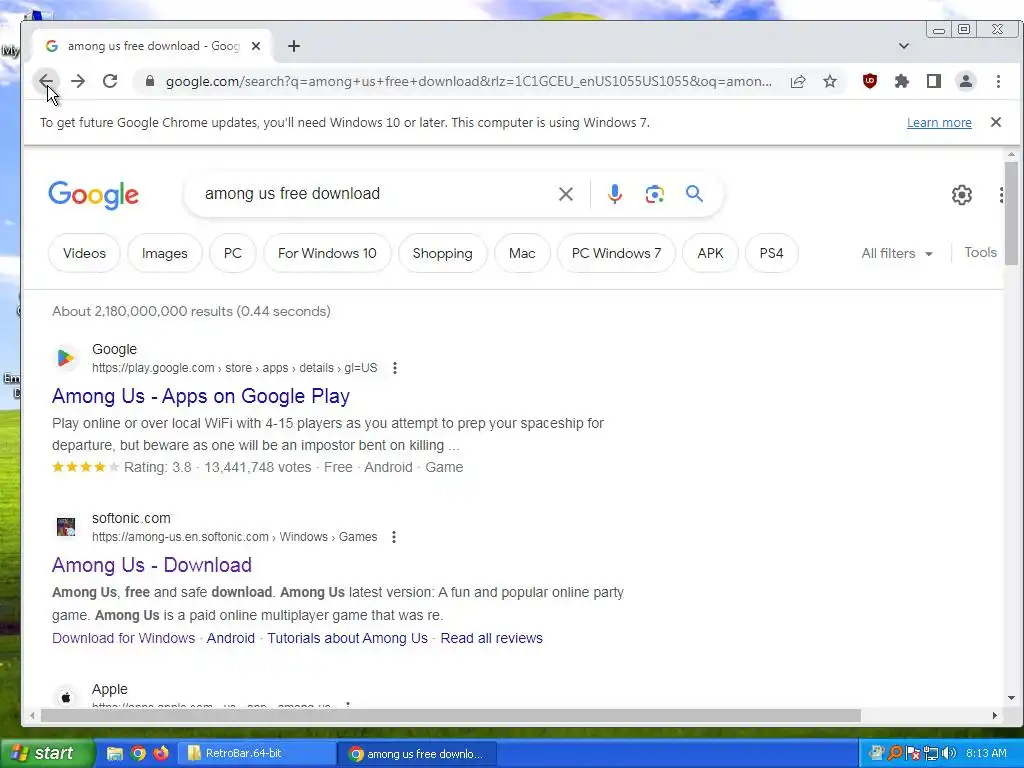
Task: Launch Chrome from the quick launch
Action: click(x=138, y=754)
